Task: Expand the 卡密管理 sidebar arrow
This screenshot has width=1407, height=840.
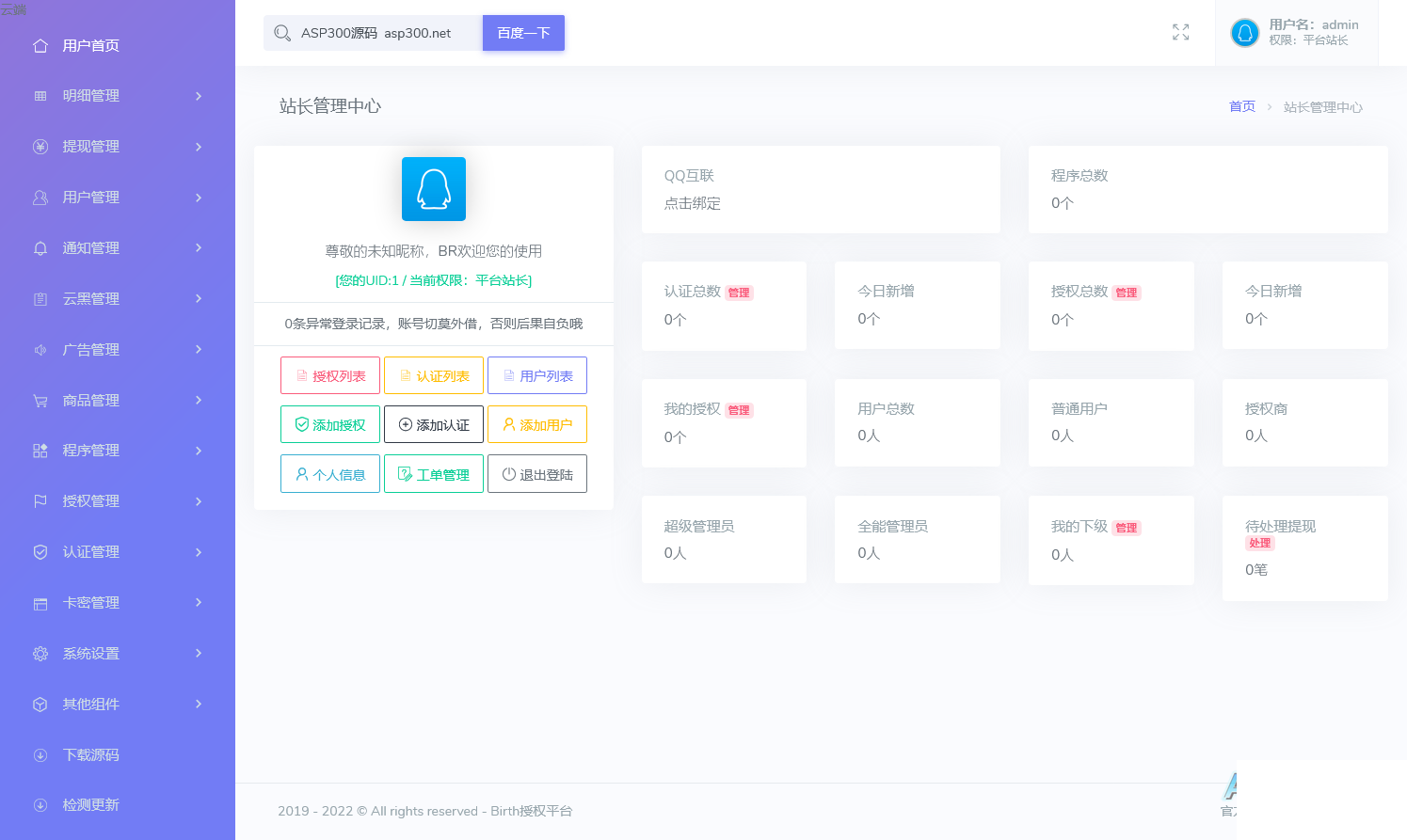Action: 199,603
